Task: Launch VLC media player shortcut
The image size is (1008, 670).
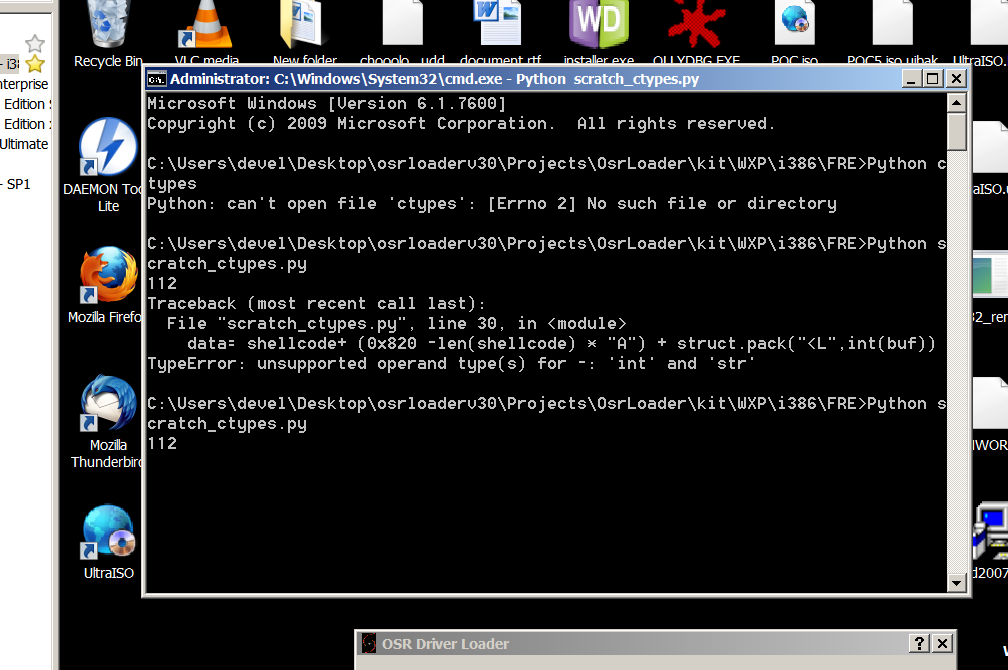Action: point(206,27)
